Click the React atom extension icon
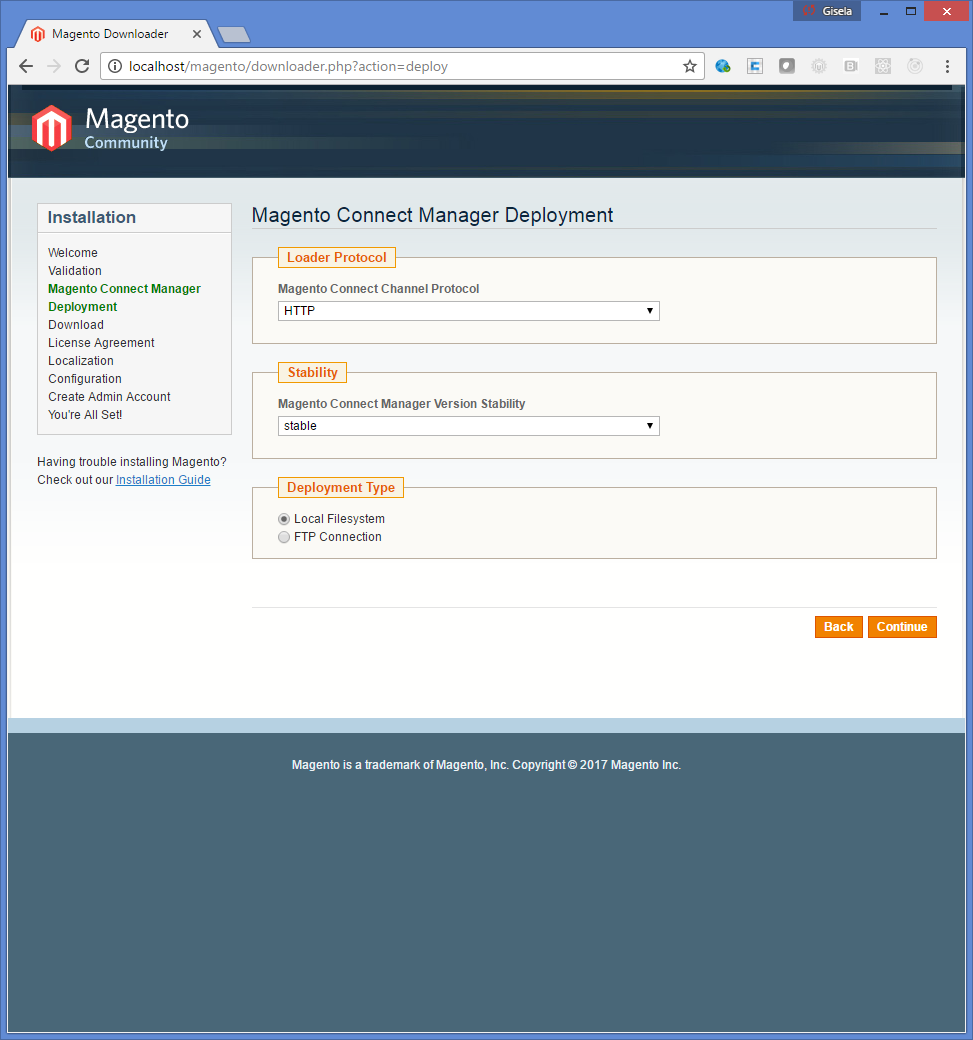The height and width of the screenshot is (1040, 973). click(x=883, y=66)
